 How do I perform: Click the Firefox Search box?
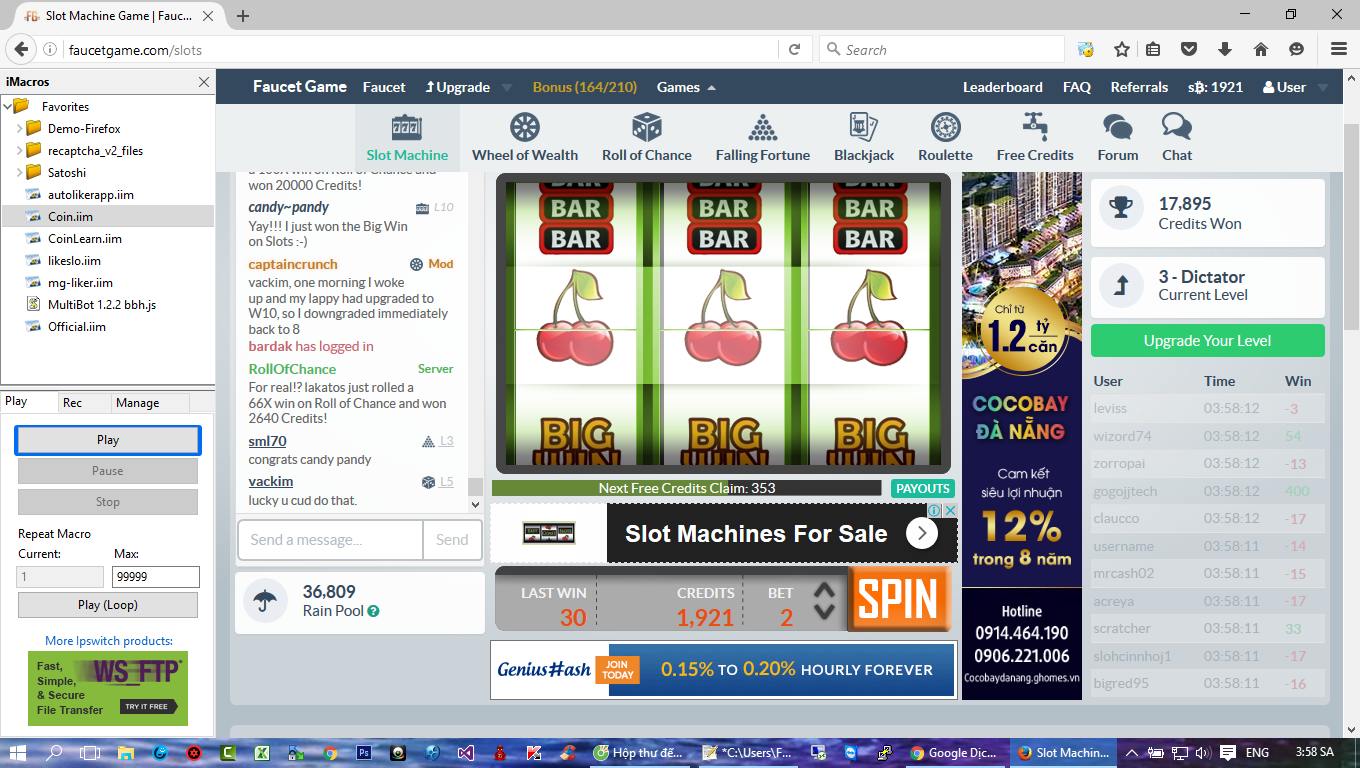(942, 49)
